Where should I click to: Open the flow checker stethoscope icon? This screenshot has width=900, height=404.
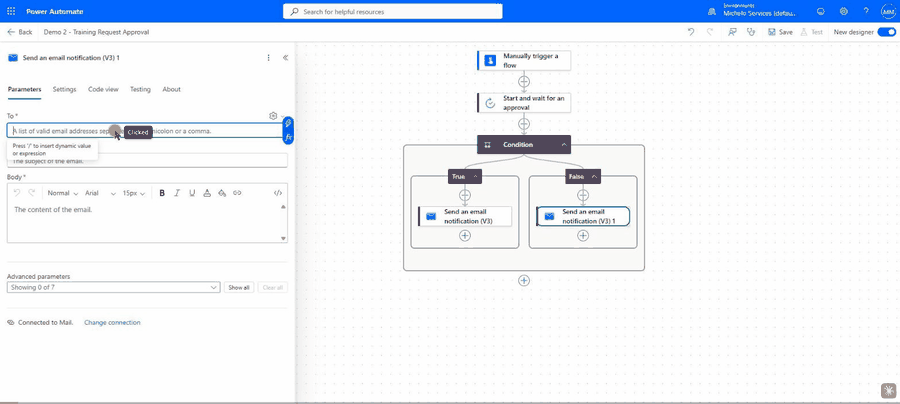pyautogui.click(x=751, y=32)
